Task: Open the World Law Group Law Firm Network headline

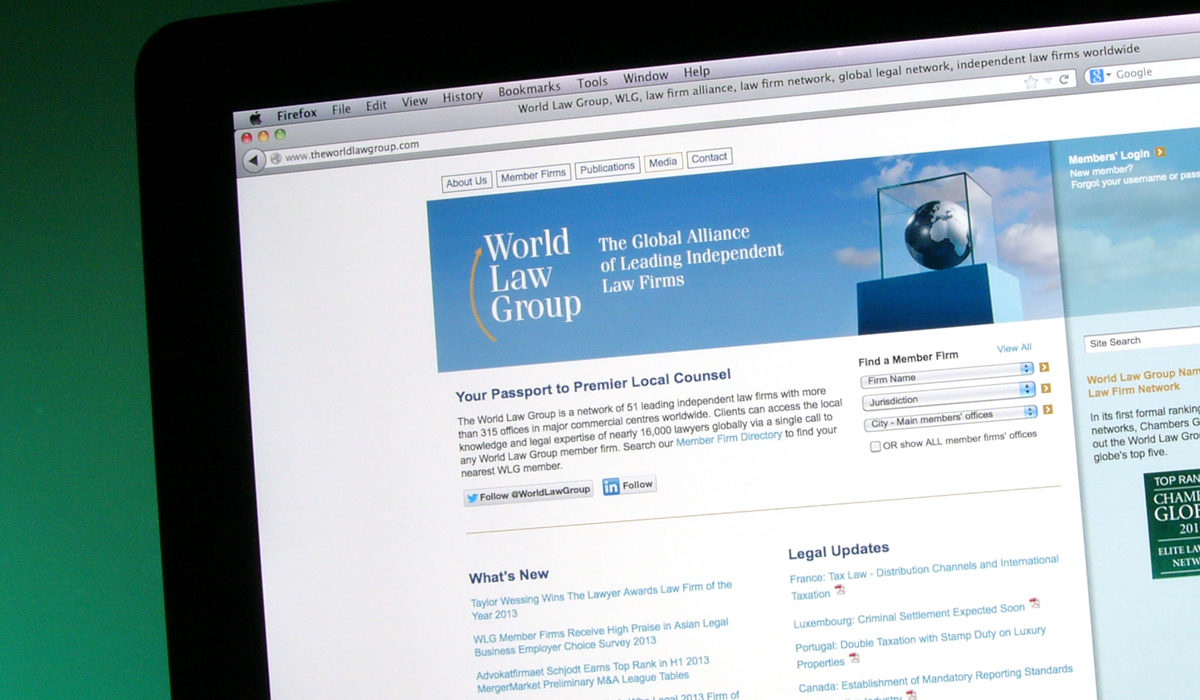Action: tap(1144, 383)
